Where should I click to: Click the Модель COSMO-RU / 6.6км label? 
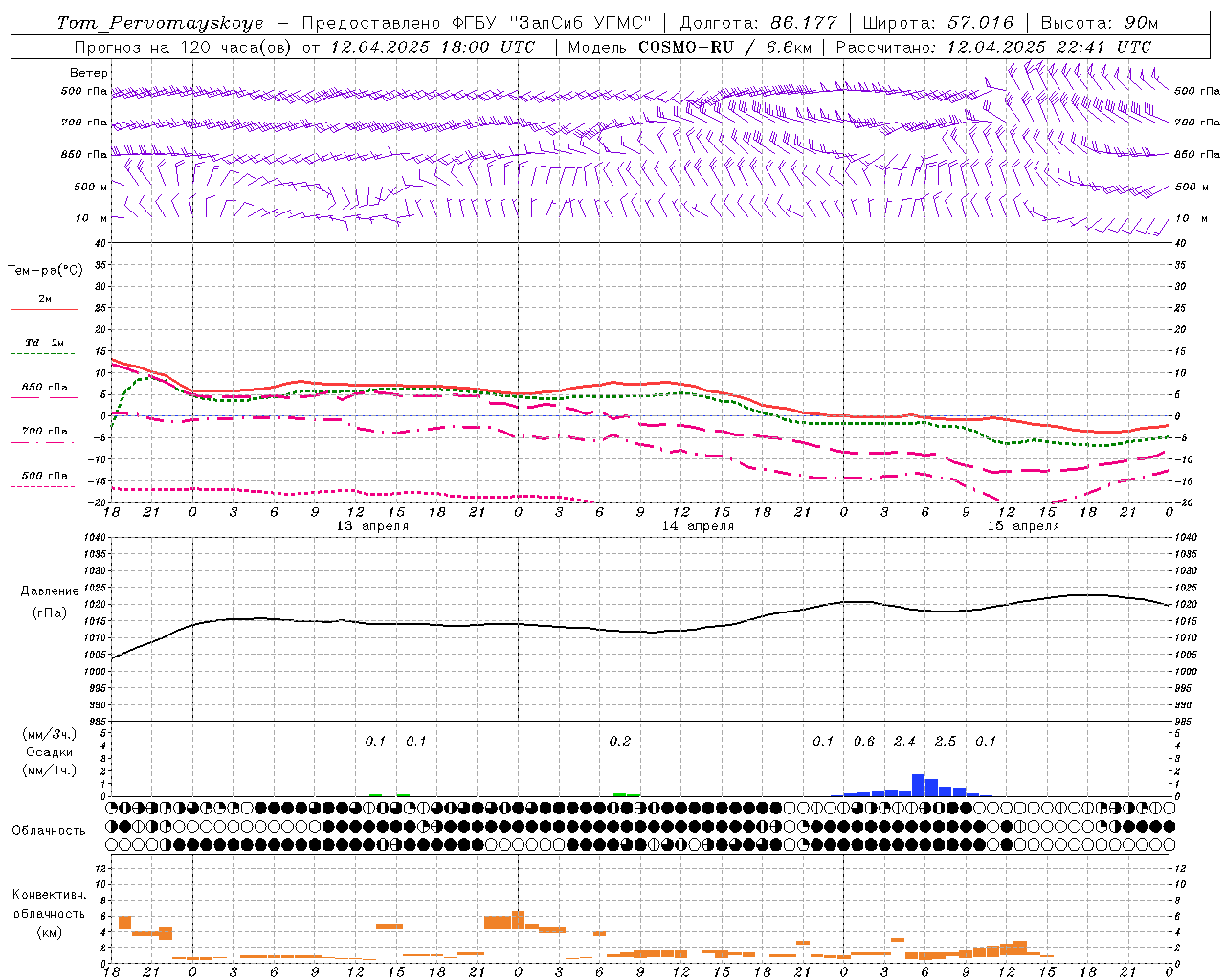pyautogui.click(x=689, y=47)
